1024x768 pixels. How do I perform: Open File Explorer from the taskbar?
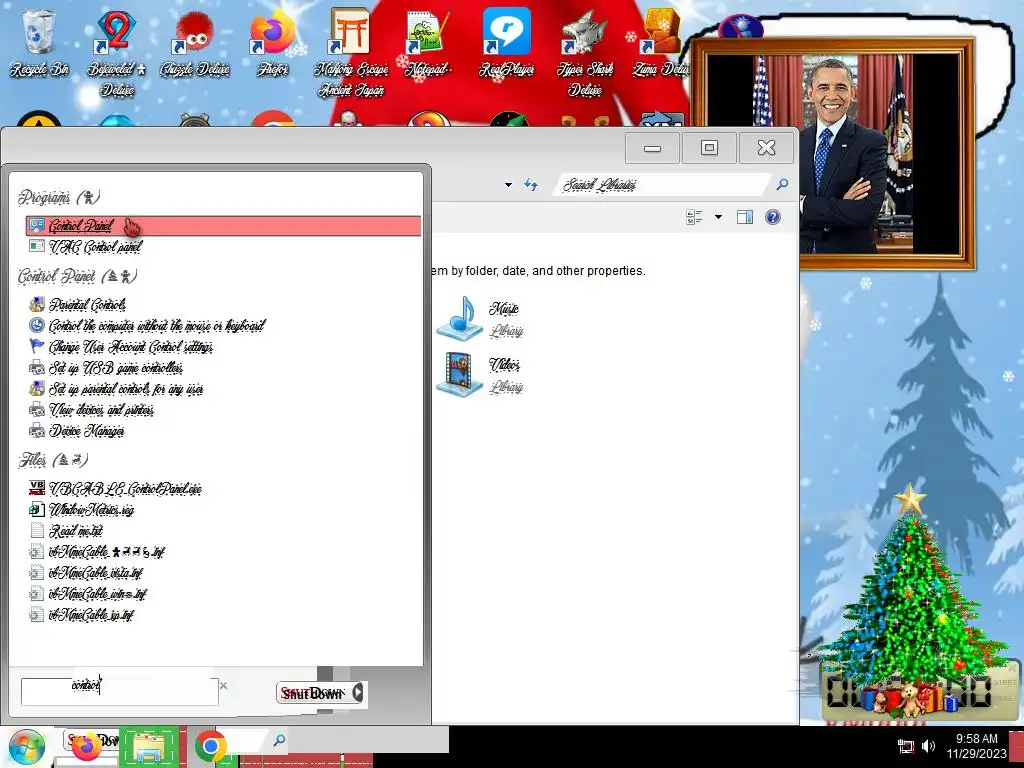click(149, 747)
